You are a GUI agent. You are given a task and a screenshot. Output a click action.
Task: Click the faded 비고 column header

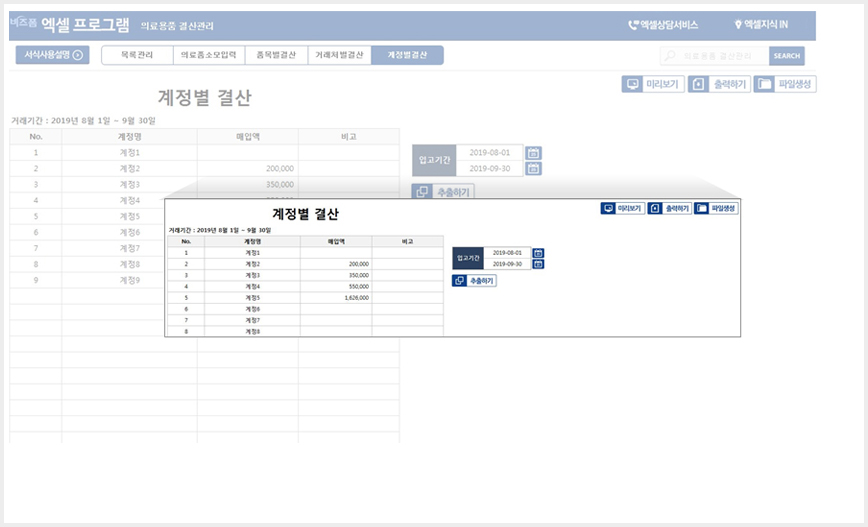coord(349,137)
